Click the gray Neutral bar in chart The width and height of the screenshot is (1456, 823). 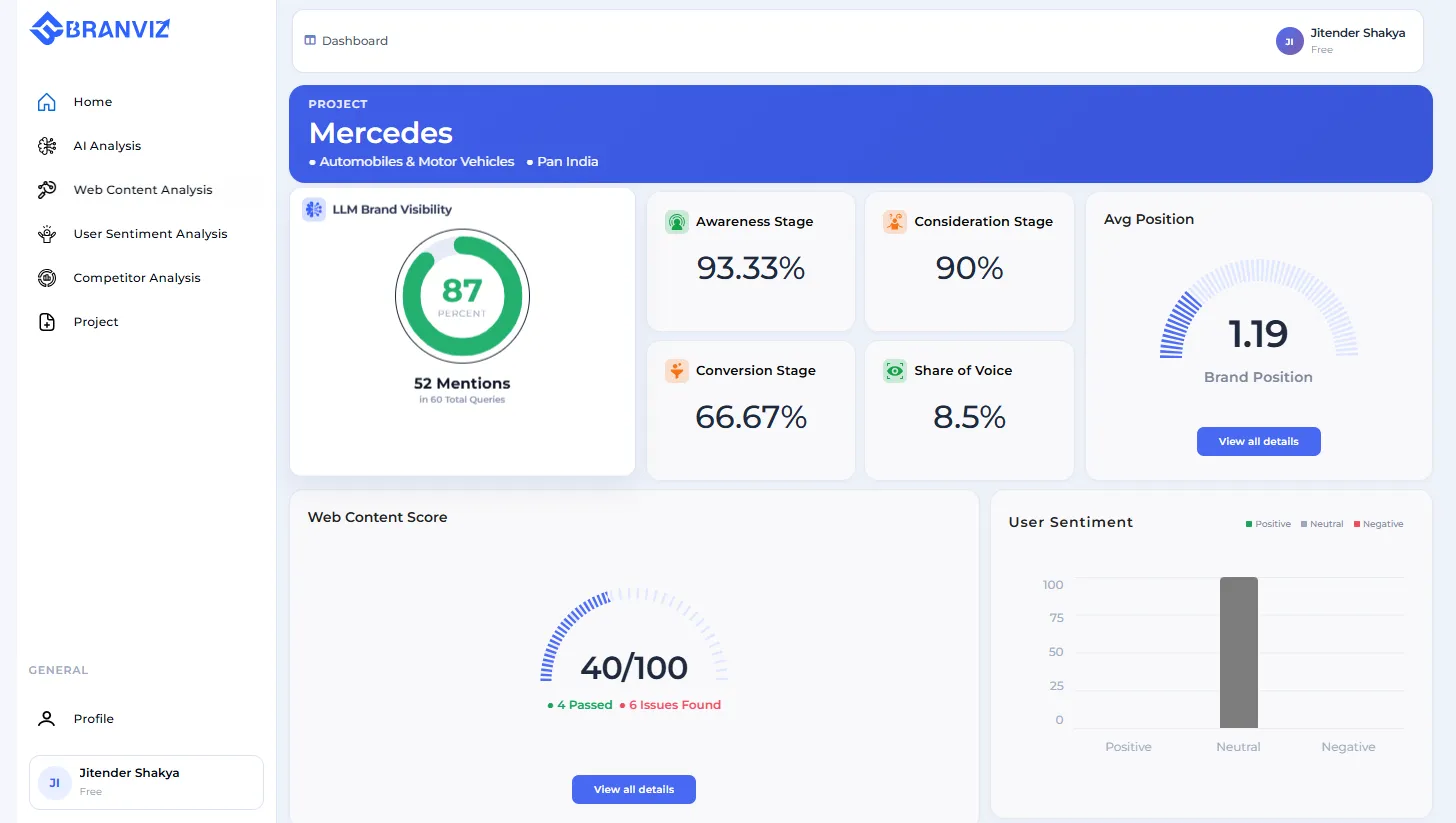pos(1238,652)
